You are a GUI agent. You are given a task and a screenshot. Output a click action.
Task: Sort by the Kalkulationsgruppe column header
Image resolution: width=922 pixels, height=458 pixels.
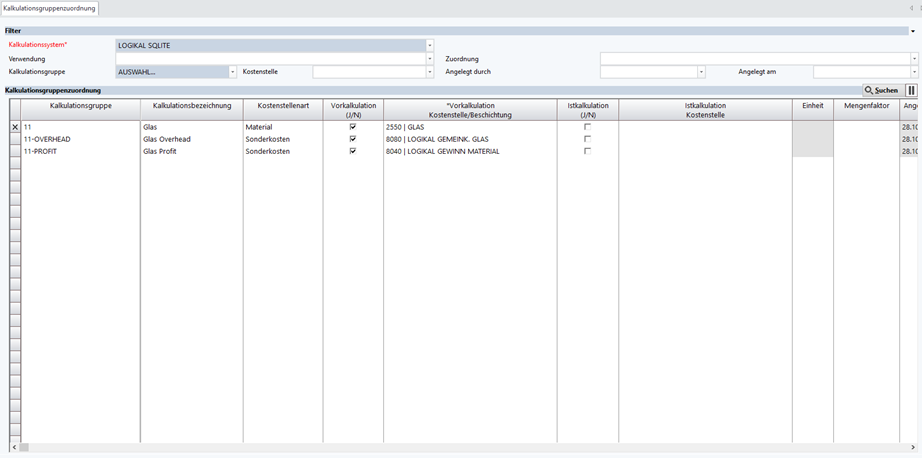[x=81, y=105]
